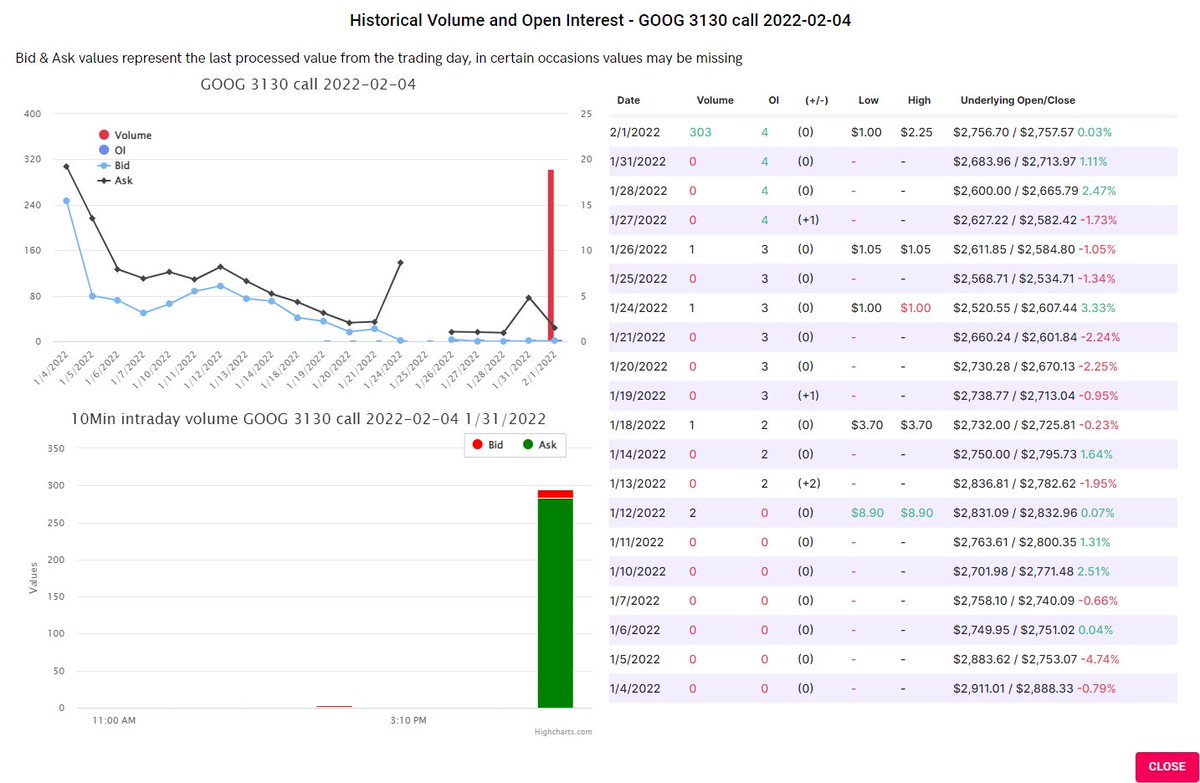Toggle the Bid line in top chart legend

click(113, 165)
